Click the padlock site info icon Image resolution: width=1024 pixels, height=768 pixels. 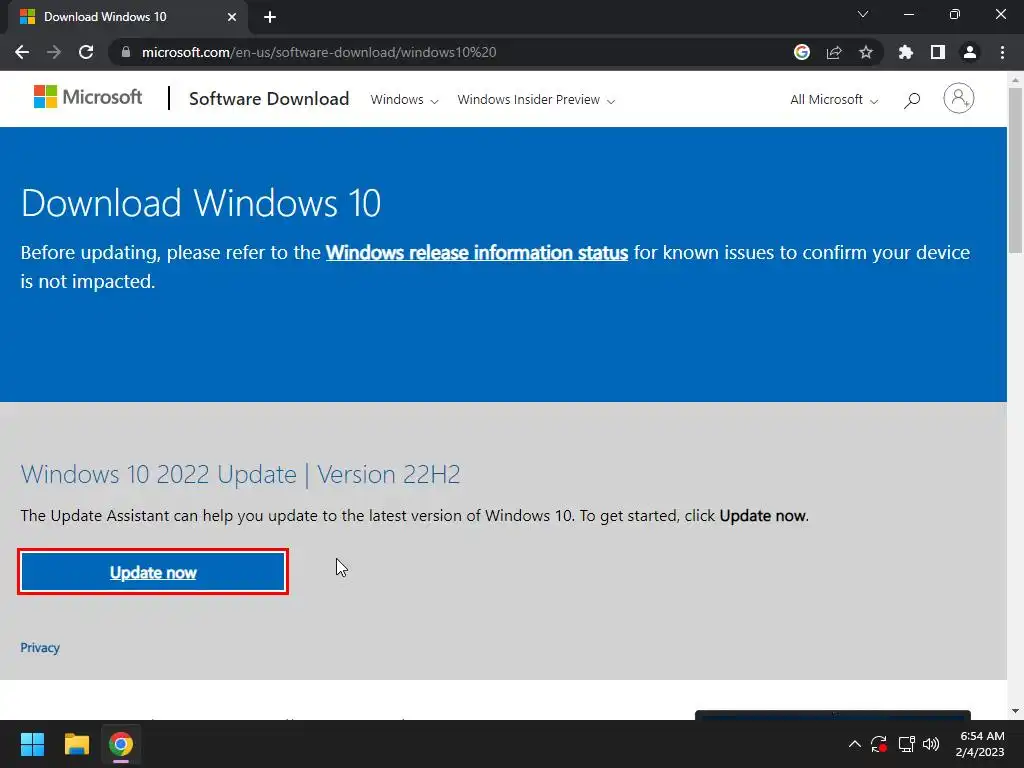tap(126, 52)
